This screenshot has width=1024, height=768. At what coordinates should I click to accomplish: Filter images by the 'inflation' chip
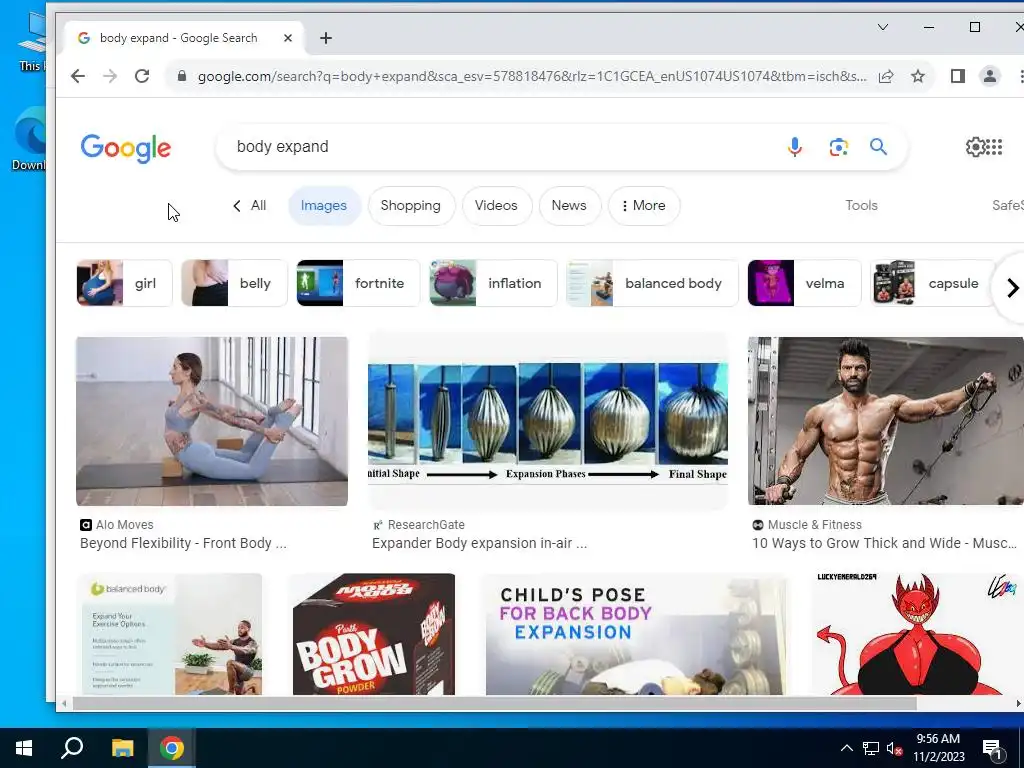[x=493, y=283]
